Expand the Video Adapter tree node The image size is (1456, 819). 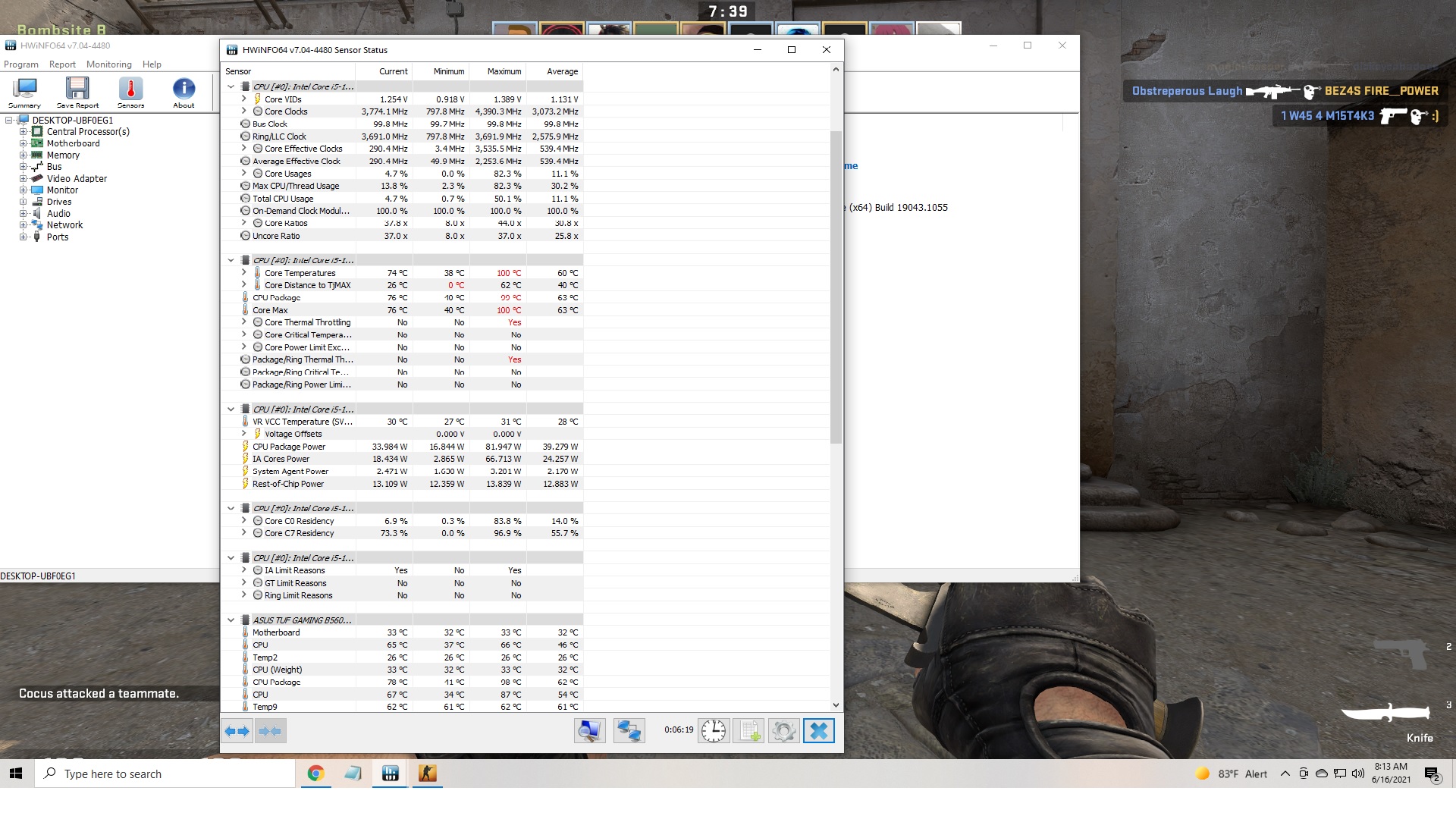[x=23, y=179]
